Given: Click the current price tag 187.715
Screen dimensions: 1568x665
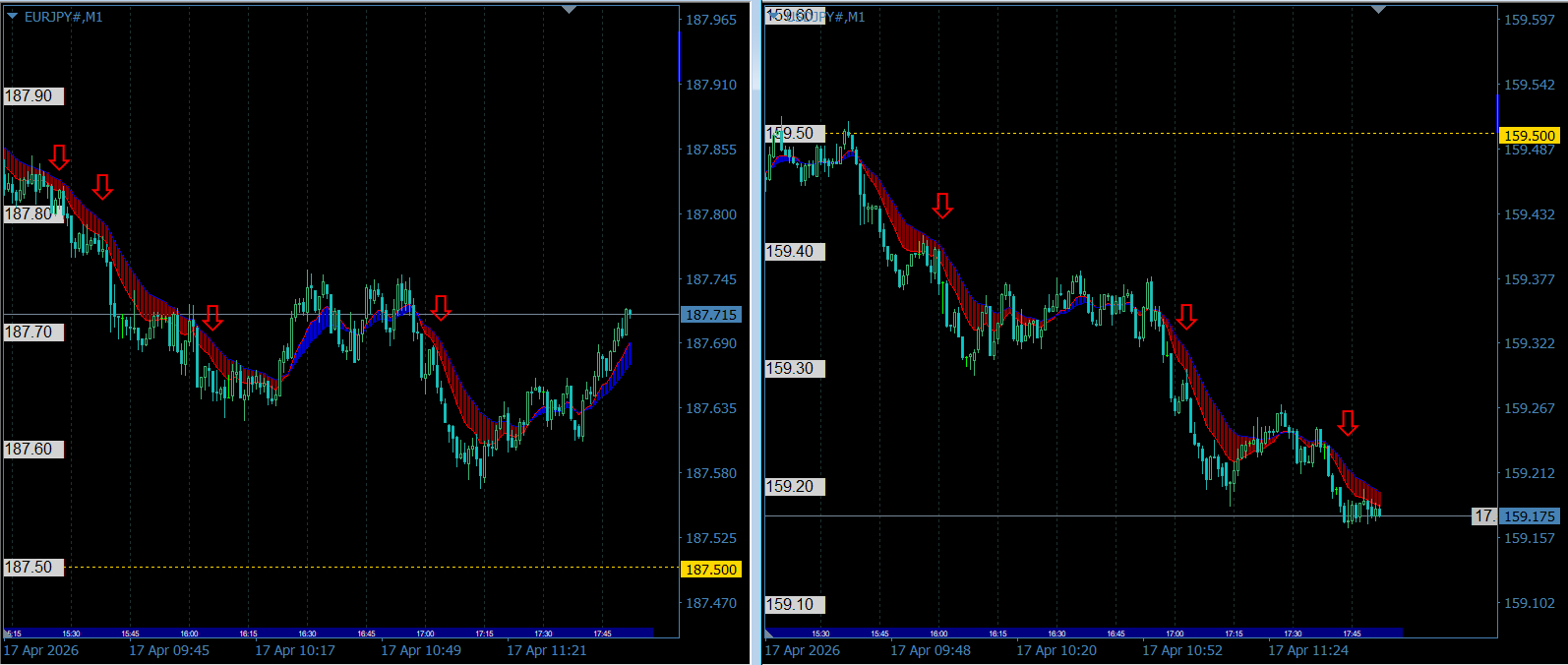Looking at the screenshot, I should pyautogui.click(x=711, y=315).
